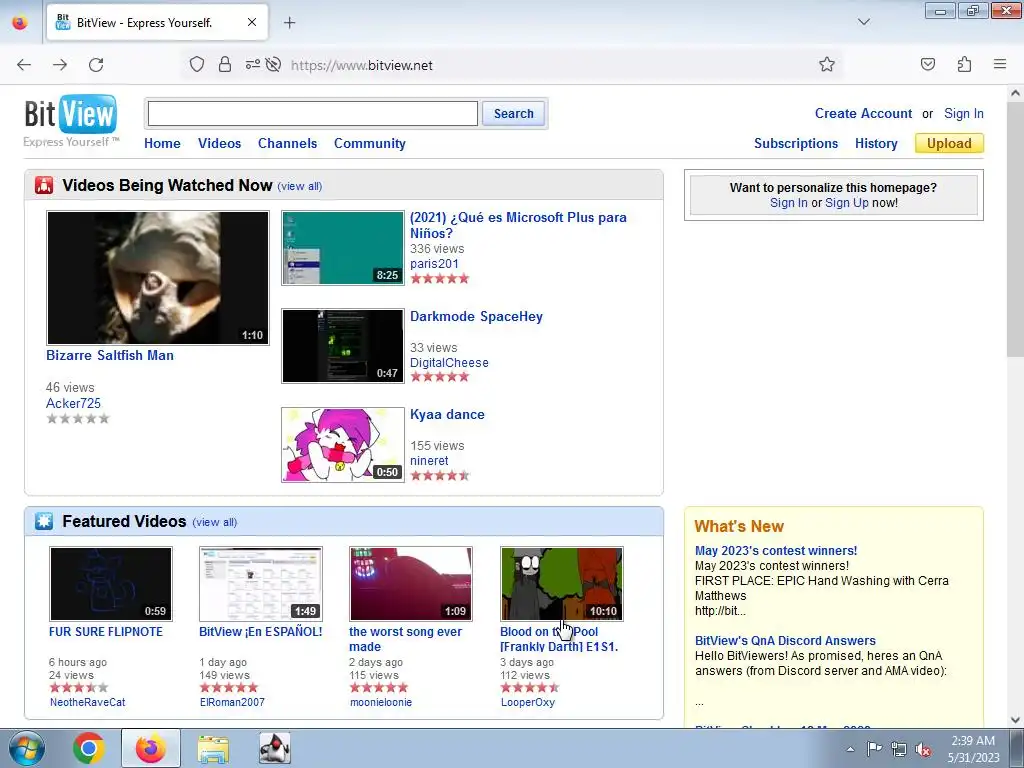
Task: Click the Create Account link
Action: pos(863,113)
